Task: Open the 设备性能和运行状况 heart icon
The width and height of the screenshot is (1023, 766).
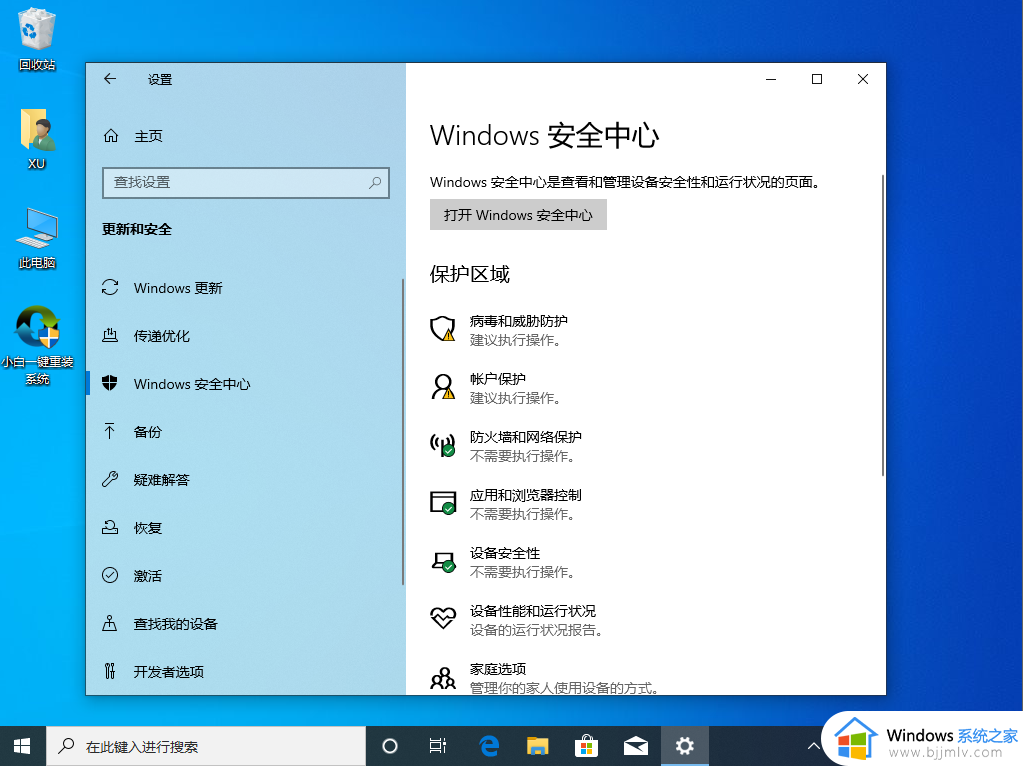Action: click(x=443, y=618)
